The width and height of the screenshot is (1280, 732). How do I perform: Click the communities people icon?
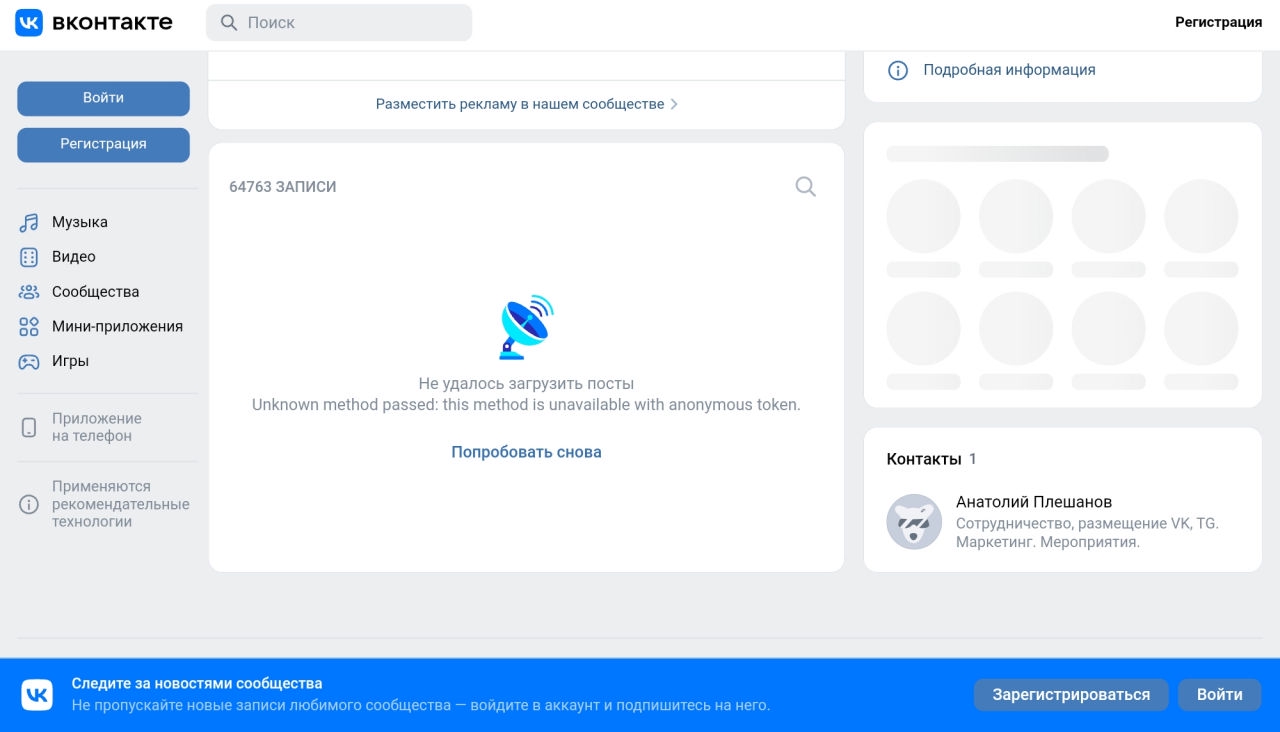coord(29,292)
